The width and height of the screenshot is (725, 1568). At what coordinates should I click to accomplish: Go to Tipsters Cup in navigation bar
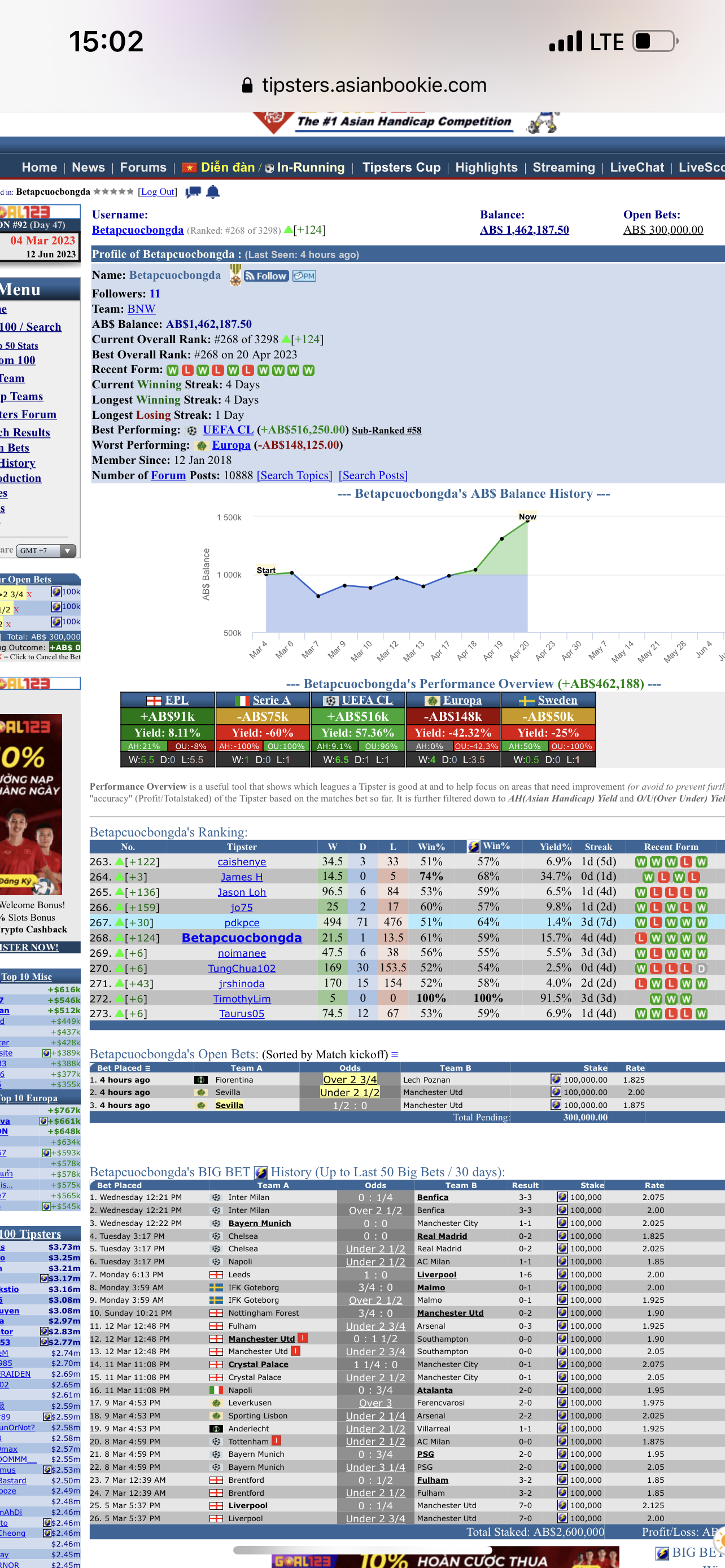tap(401, 168)
